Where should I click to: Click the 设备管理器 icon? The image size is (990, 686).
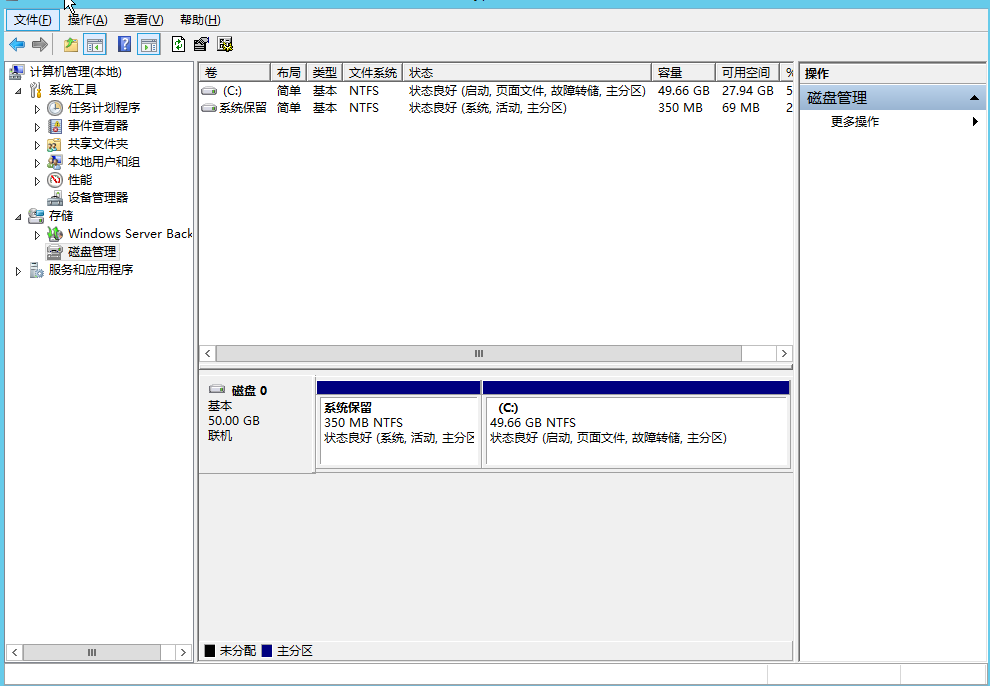click(55, 198)
